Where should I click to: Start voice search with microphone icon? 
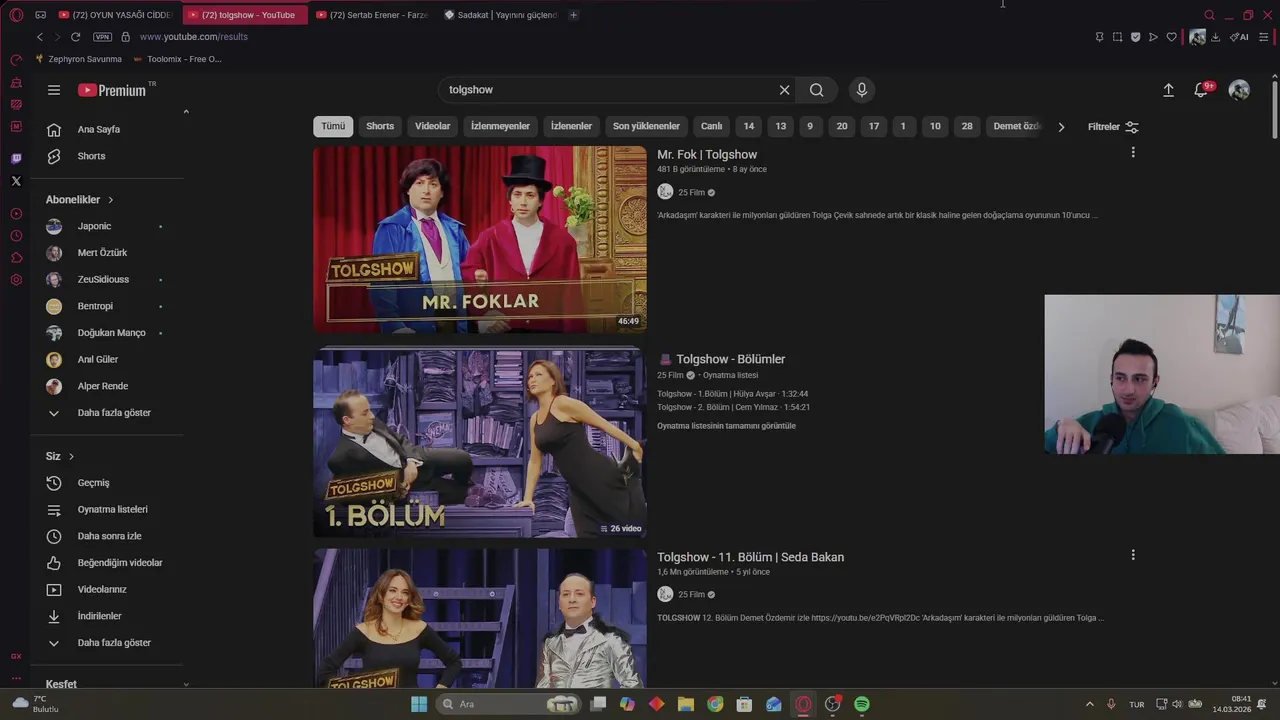coord(862,90)
